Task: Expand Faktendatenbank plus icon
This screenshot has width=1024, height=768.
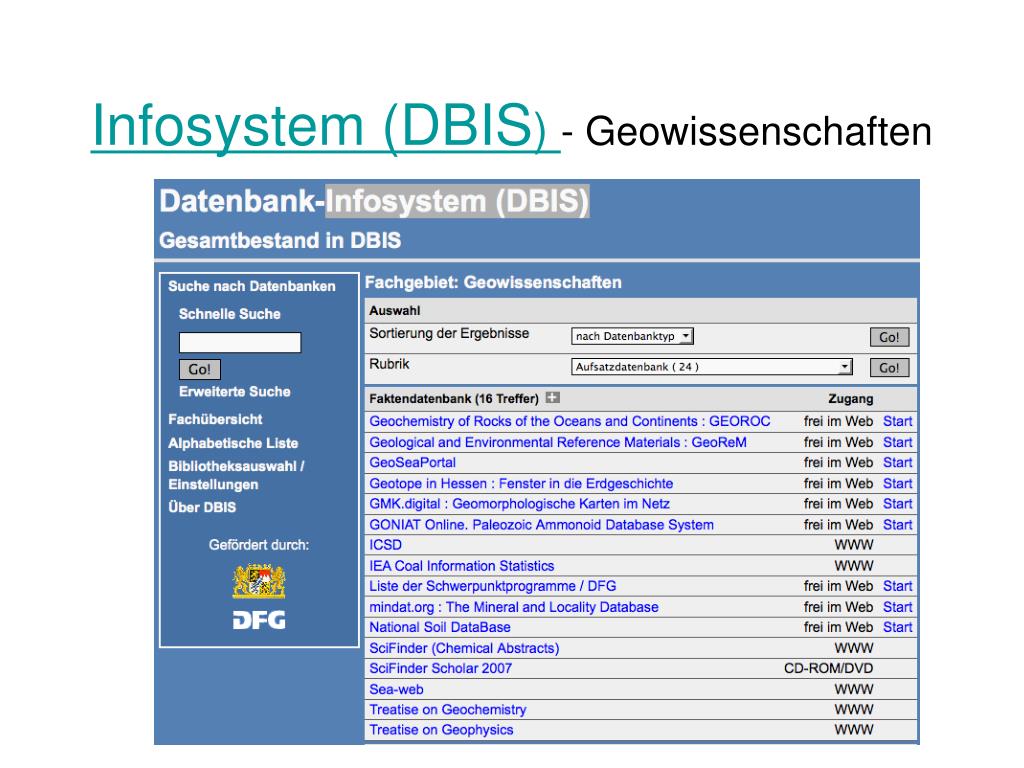Action: click(552, 398)
